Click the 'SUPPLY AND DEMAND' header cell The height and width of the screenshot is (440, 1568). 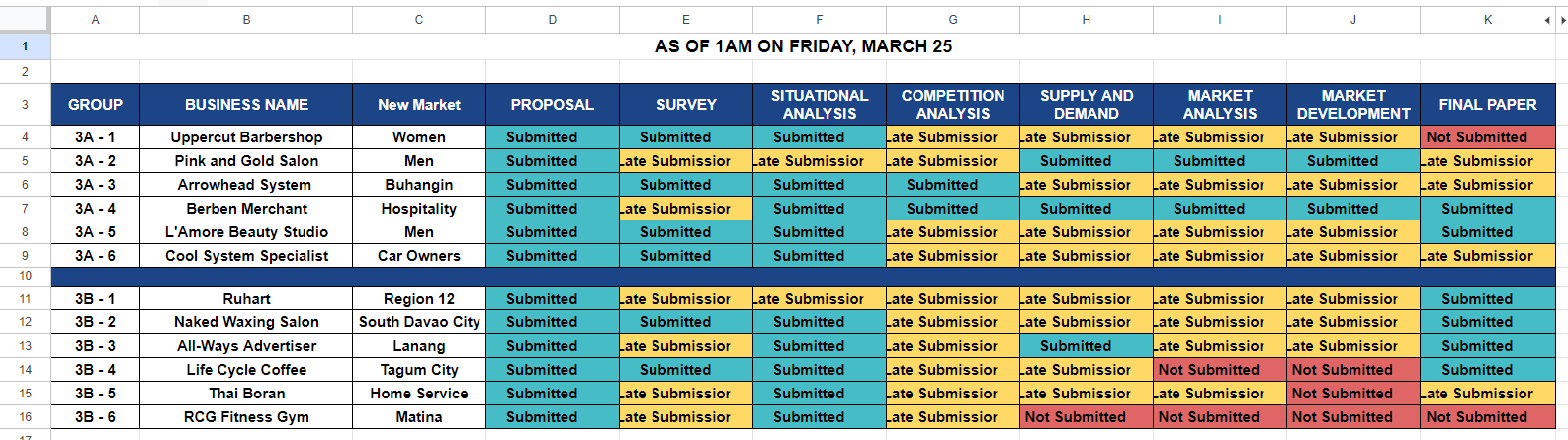[x=1086, y=104]
